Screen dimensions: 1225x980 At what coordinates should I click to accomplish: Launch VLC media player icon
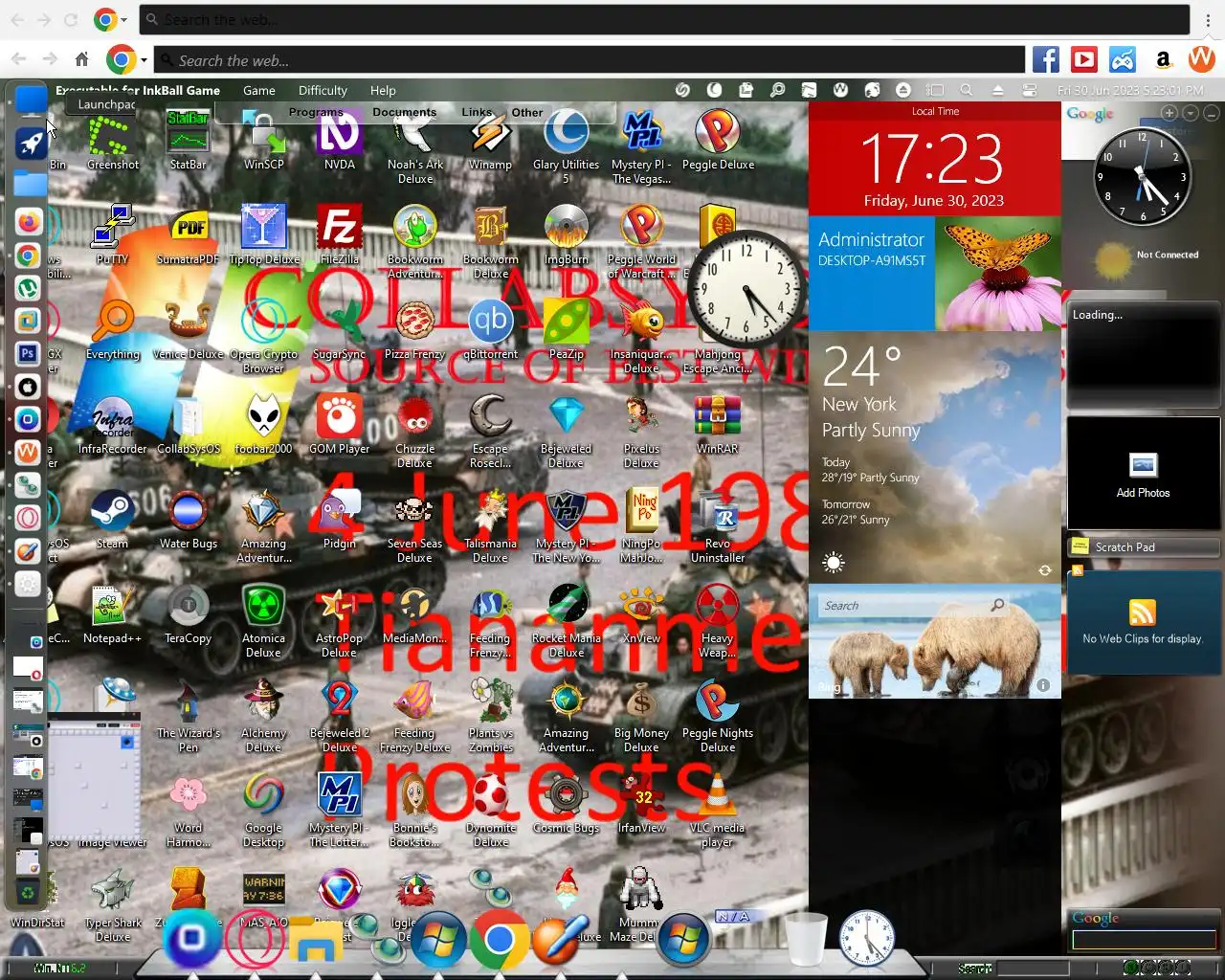[x=718, y=809]
